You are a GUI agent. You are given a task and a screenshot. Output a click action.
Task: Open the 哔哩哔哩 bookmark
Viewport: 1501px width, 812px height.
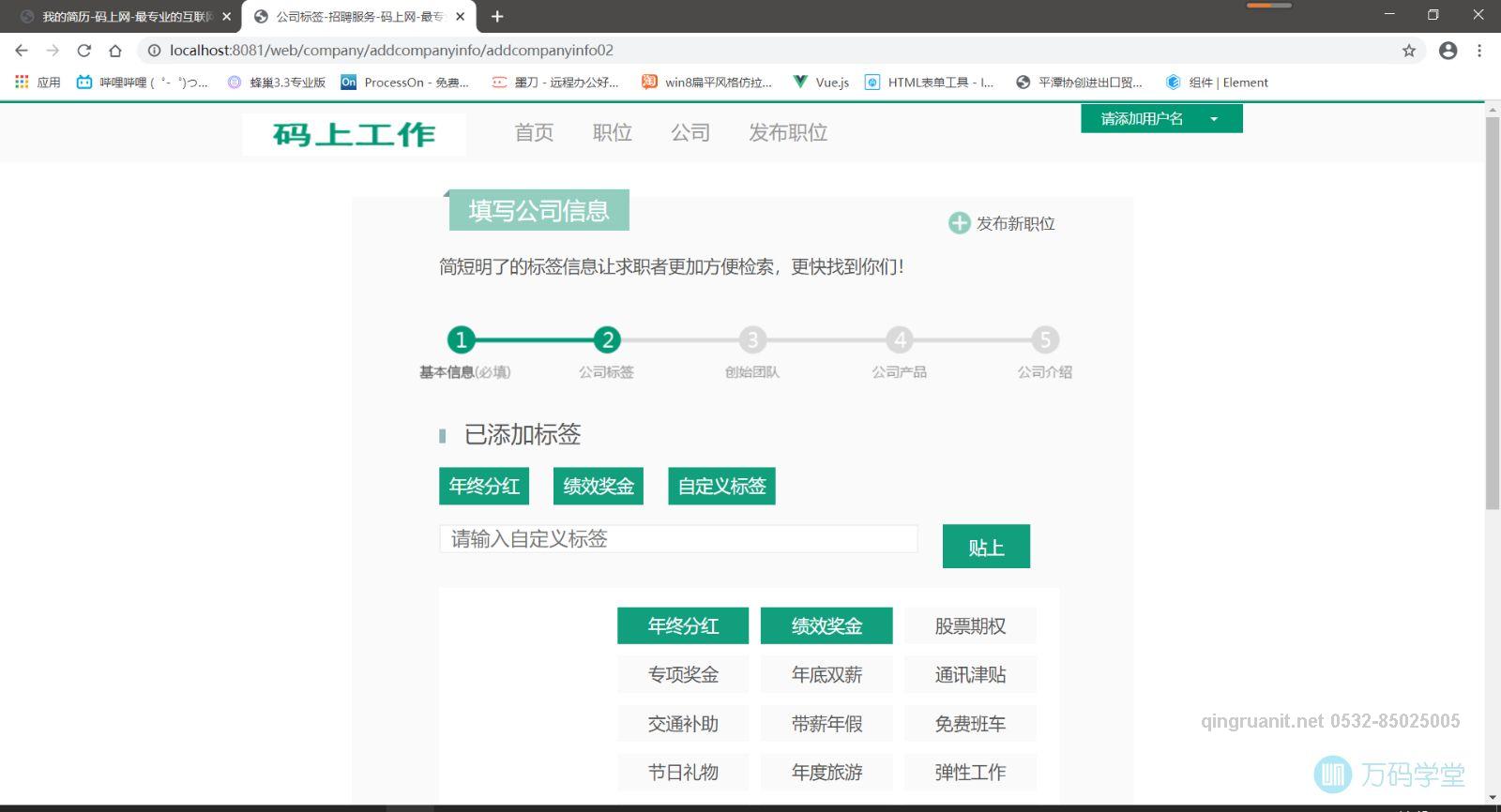(143, 83)
